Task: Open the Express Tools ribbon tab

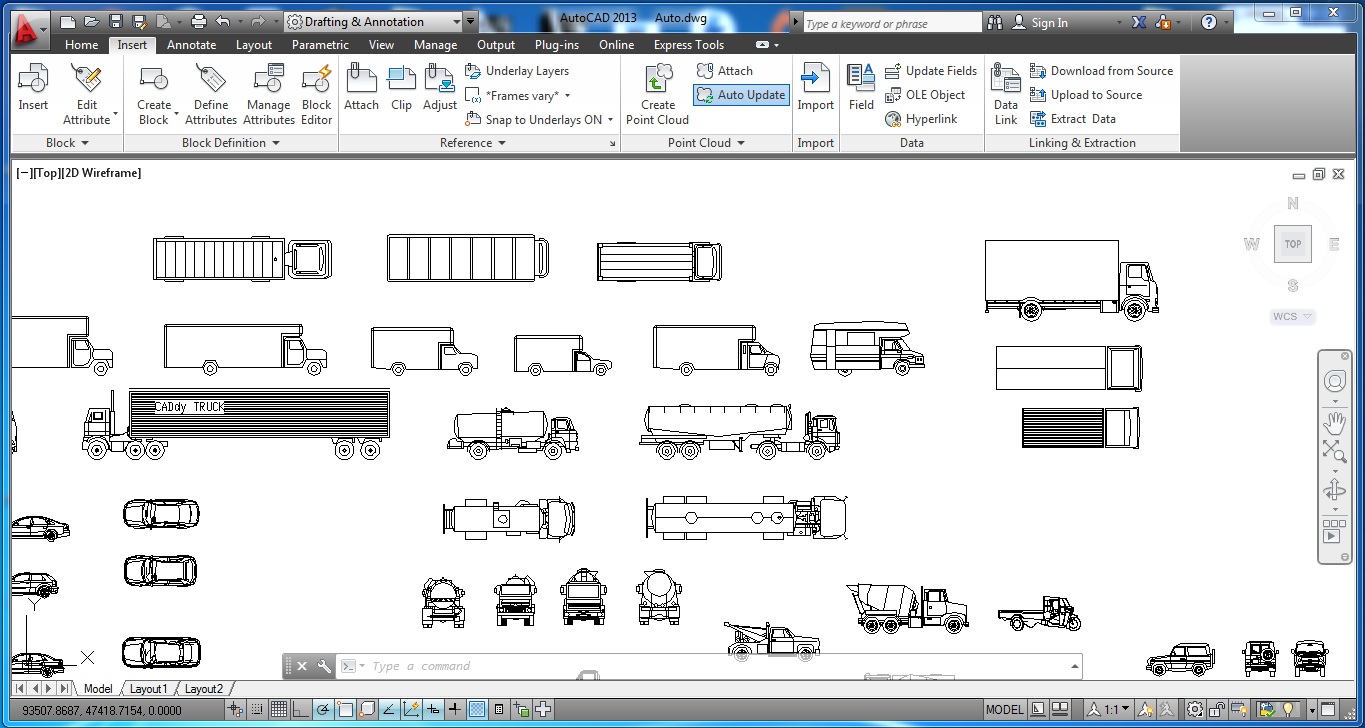Action: 689,45
